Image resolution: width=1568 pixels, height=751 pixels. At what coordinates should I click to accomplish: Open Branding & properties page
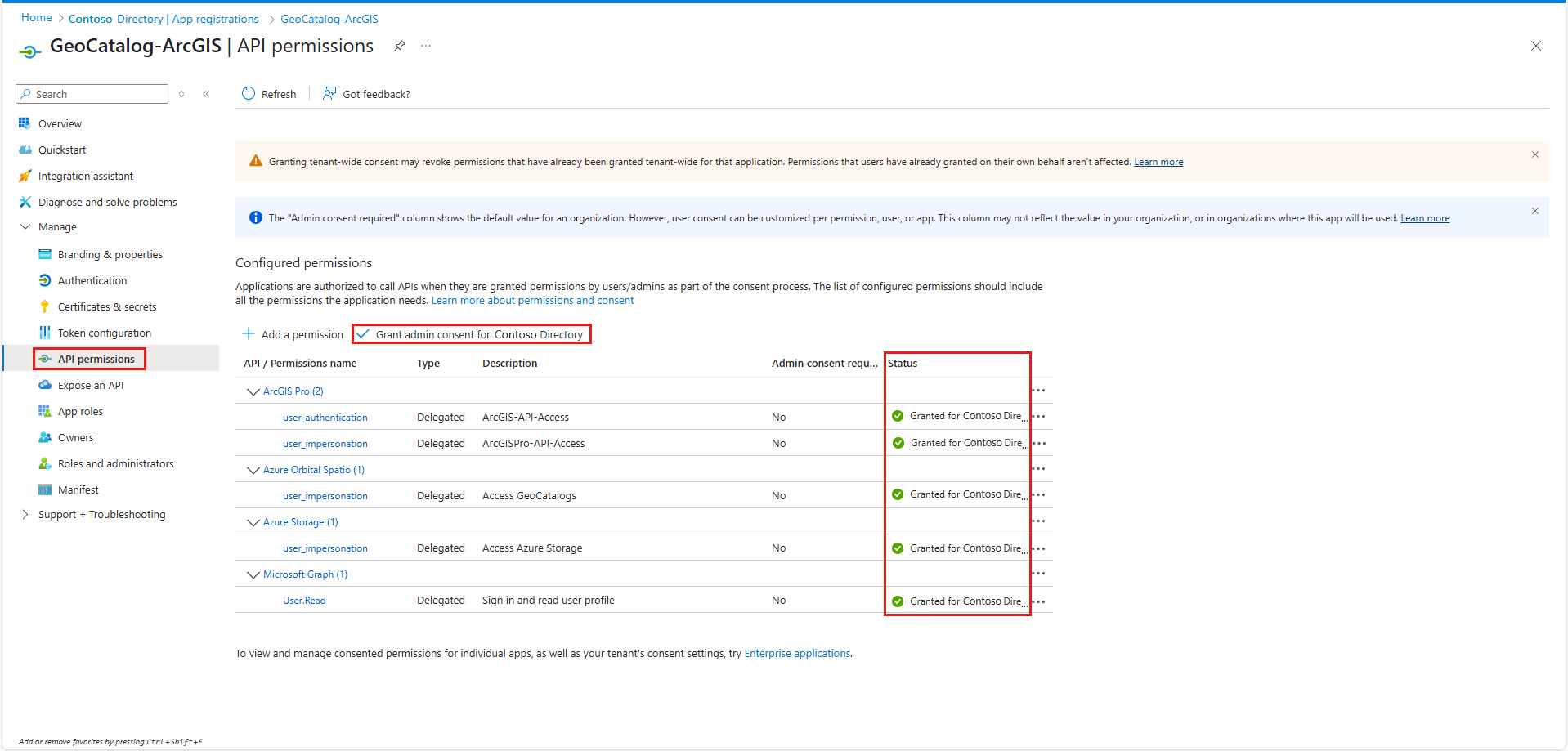tap(111, 254)
